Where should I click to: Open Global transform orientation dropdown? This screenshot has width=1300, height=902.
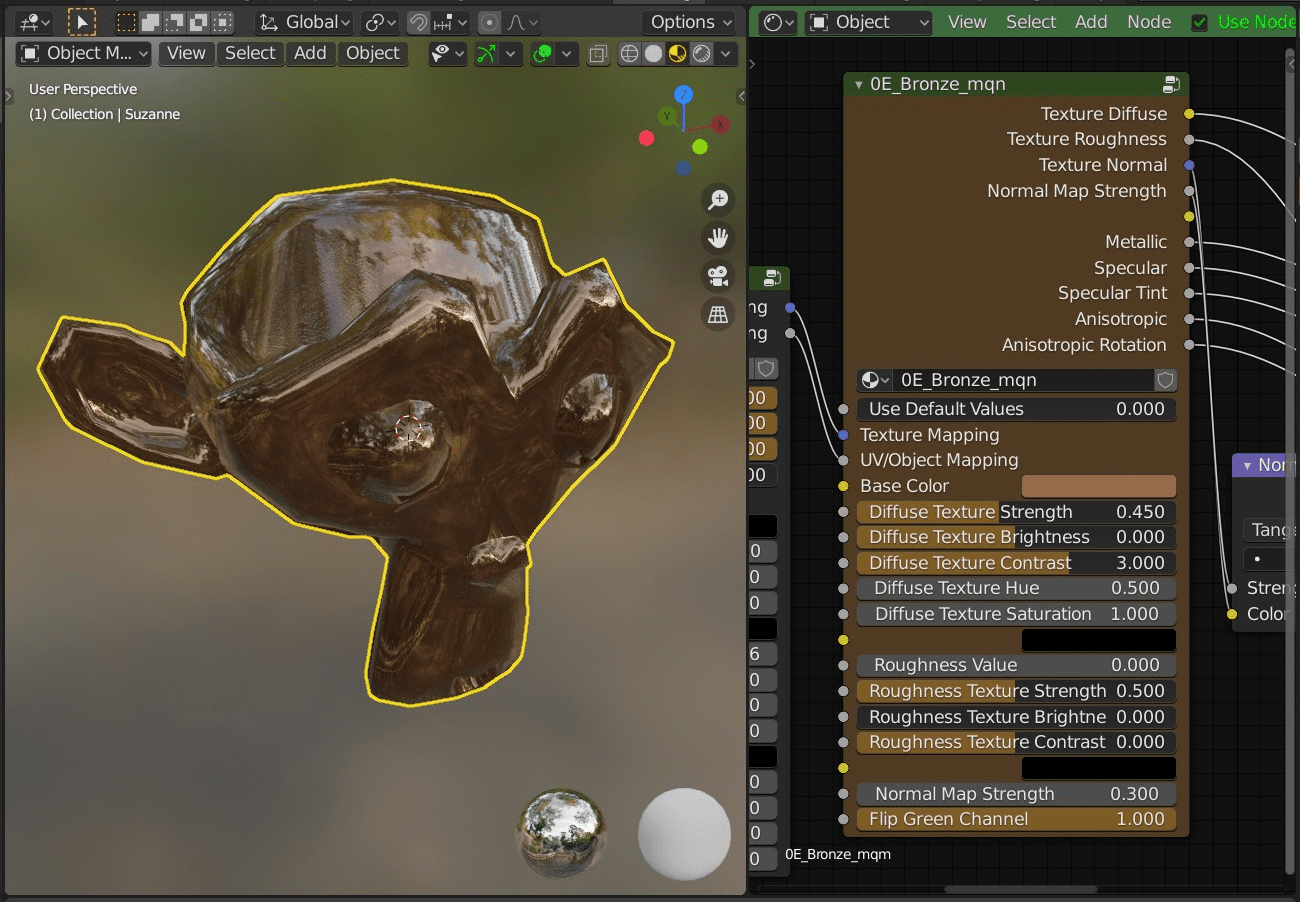click(x=305, y=22)
